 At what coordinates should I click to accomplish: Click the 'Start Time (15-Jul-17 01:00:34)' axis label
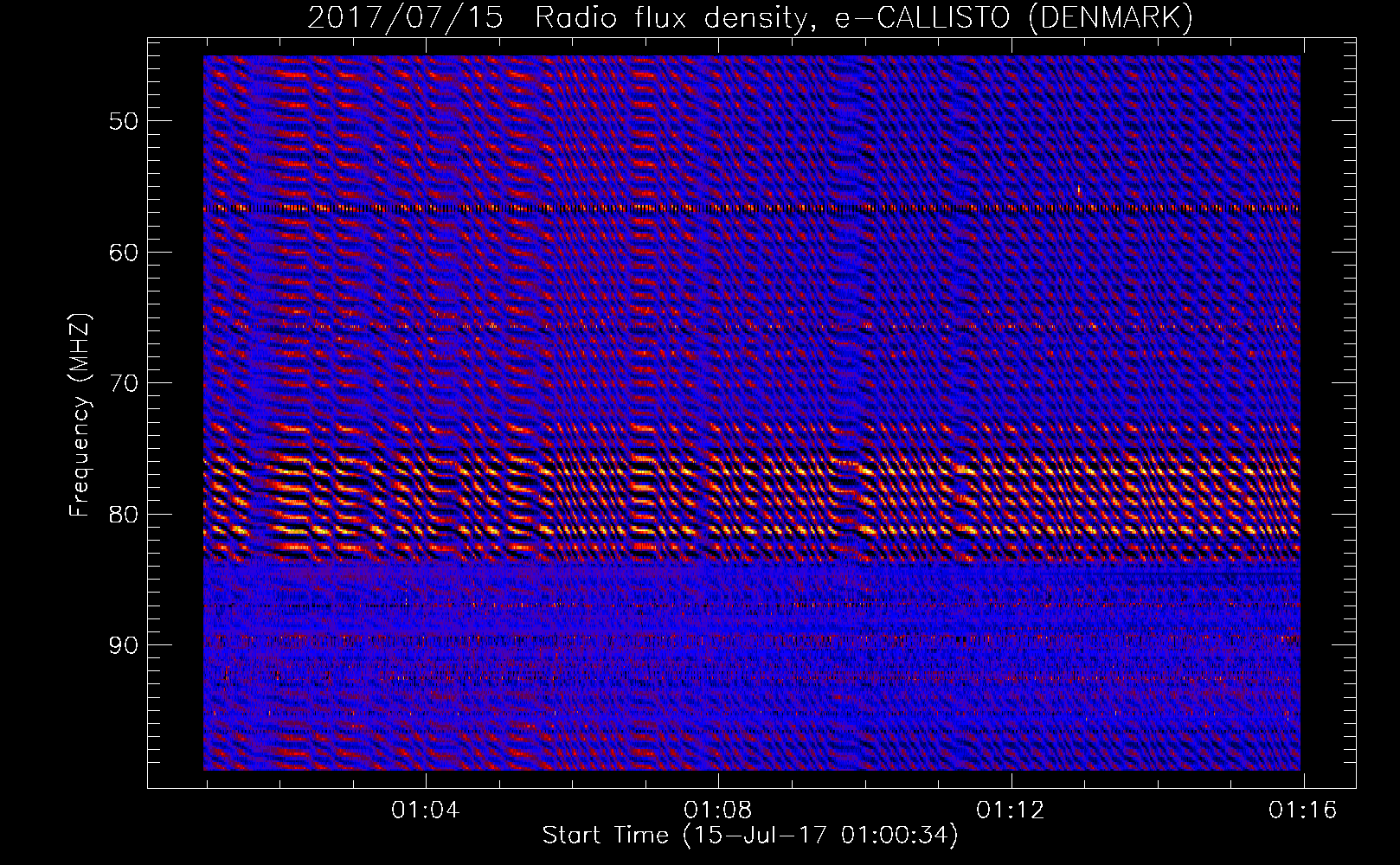coord(750,836)
